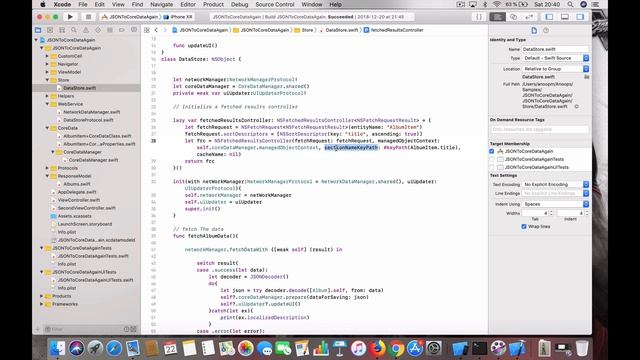Open the Source Control navigator

(x=50, y=30)
